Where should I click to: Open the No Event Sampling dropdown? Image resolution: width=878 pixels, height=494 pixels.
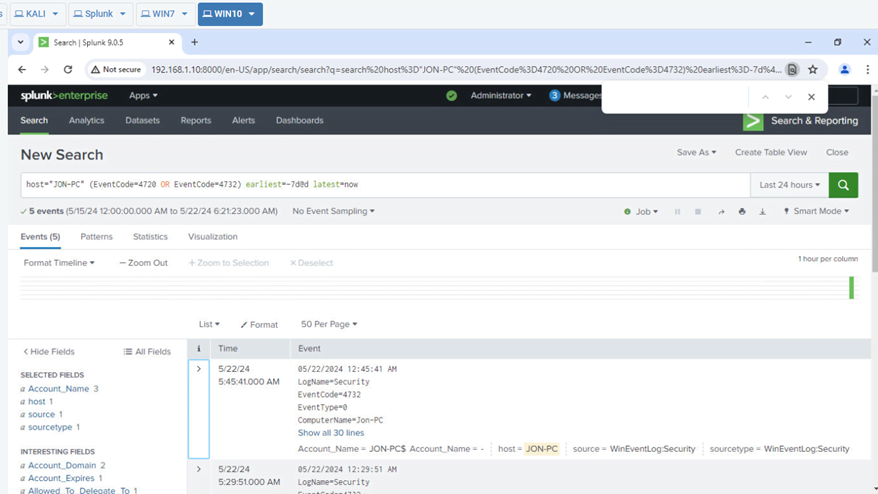tap(333, 211)
